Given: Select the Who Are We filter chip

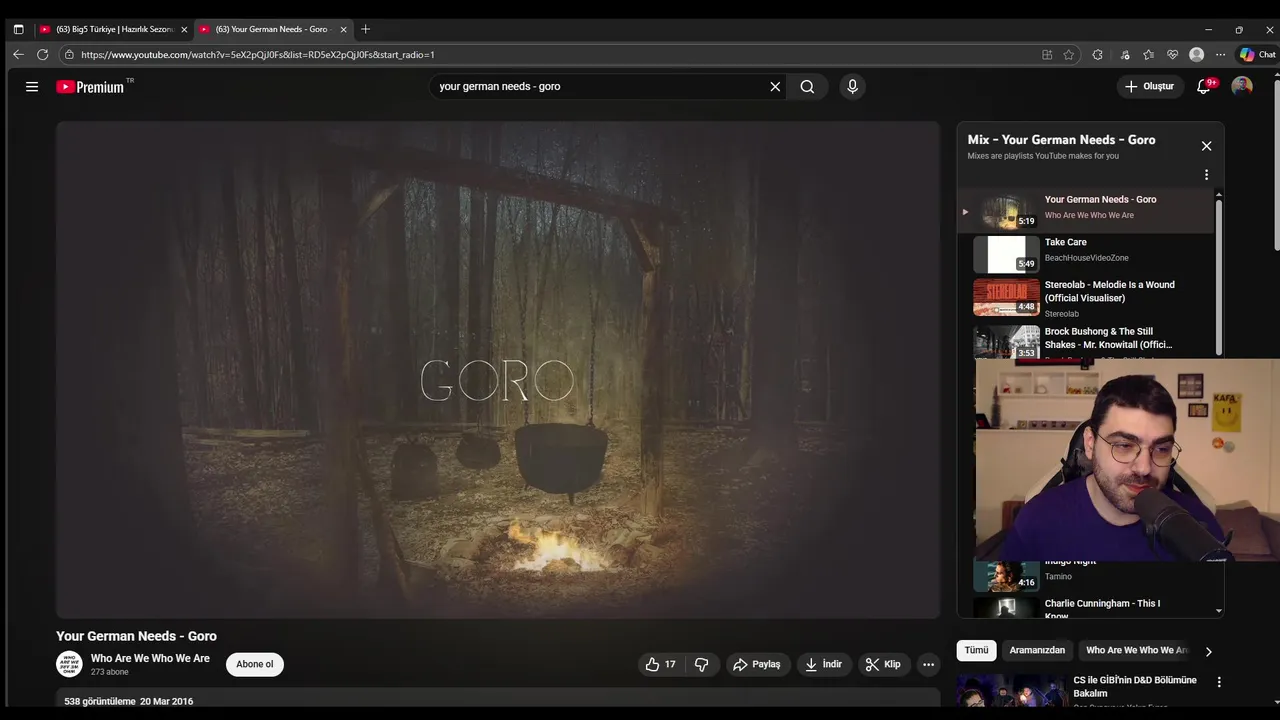Looking at the screenshot, I should pos(1136,650).
